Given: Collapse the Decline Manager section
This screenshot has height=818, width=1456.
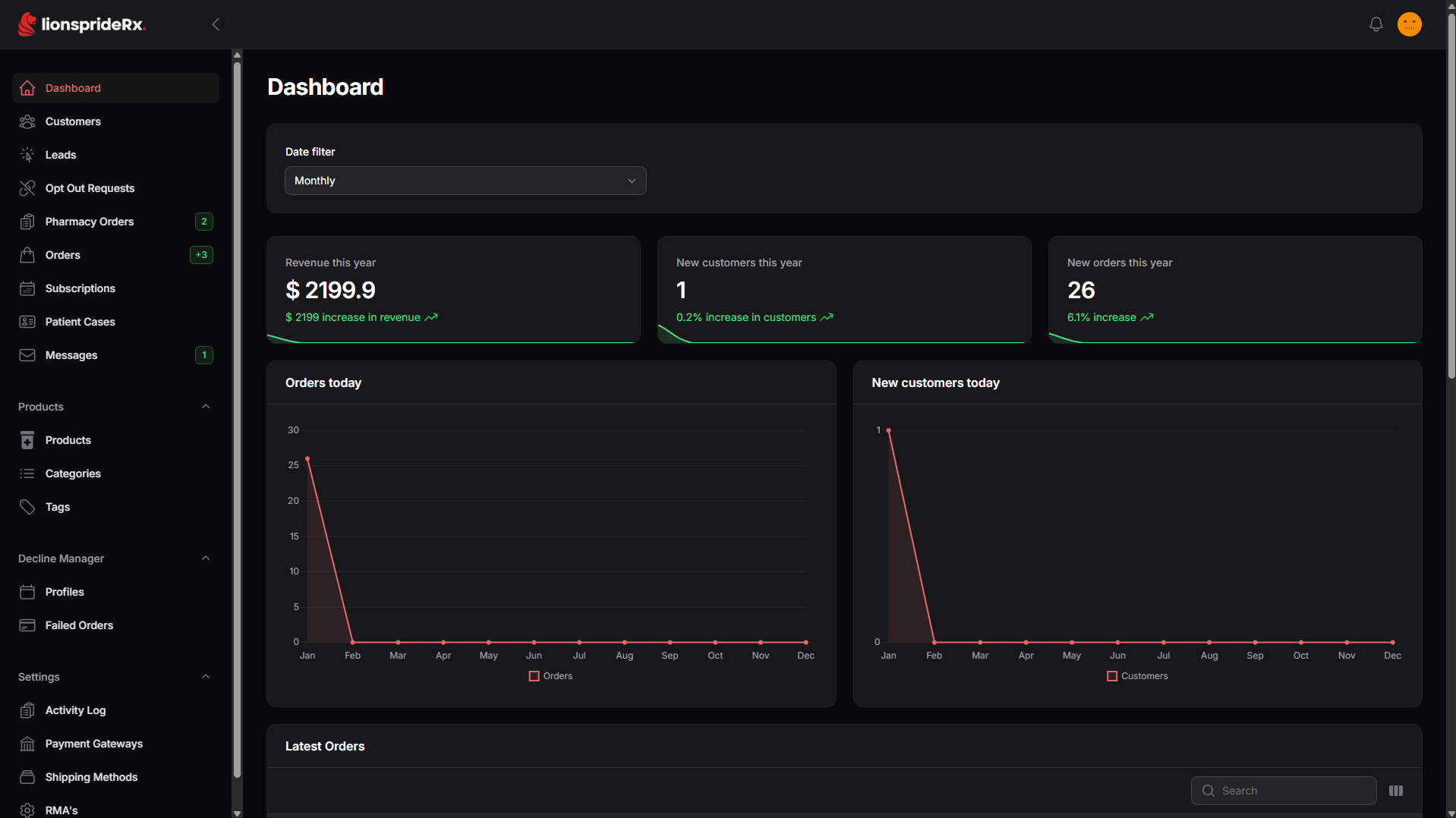Looking at the screenshot, I should (206, 558).
